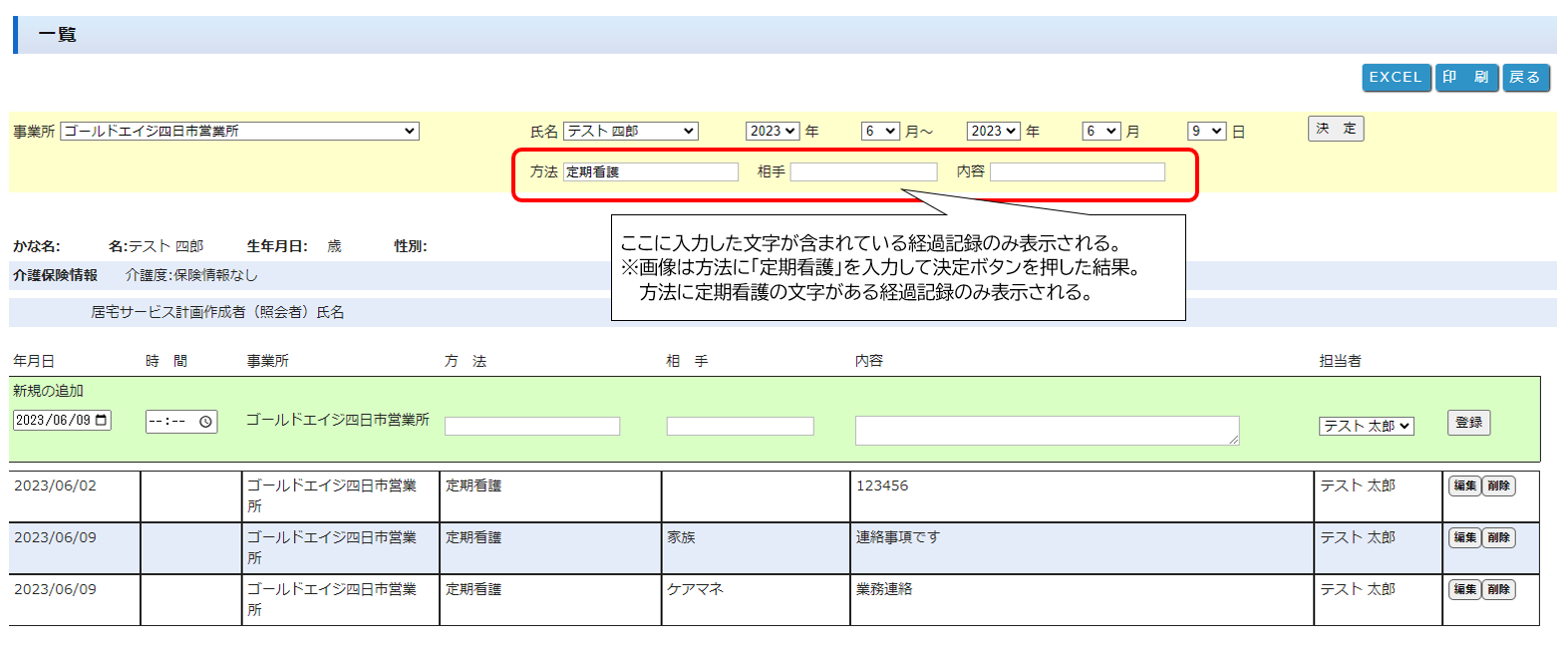Click the clock icon in time field

coord(205,422)
